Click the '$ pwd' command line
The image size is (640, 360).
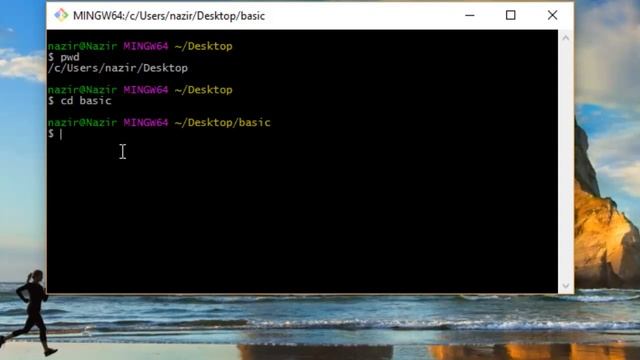(64, 57)
